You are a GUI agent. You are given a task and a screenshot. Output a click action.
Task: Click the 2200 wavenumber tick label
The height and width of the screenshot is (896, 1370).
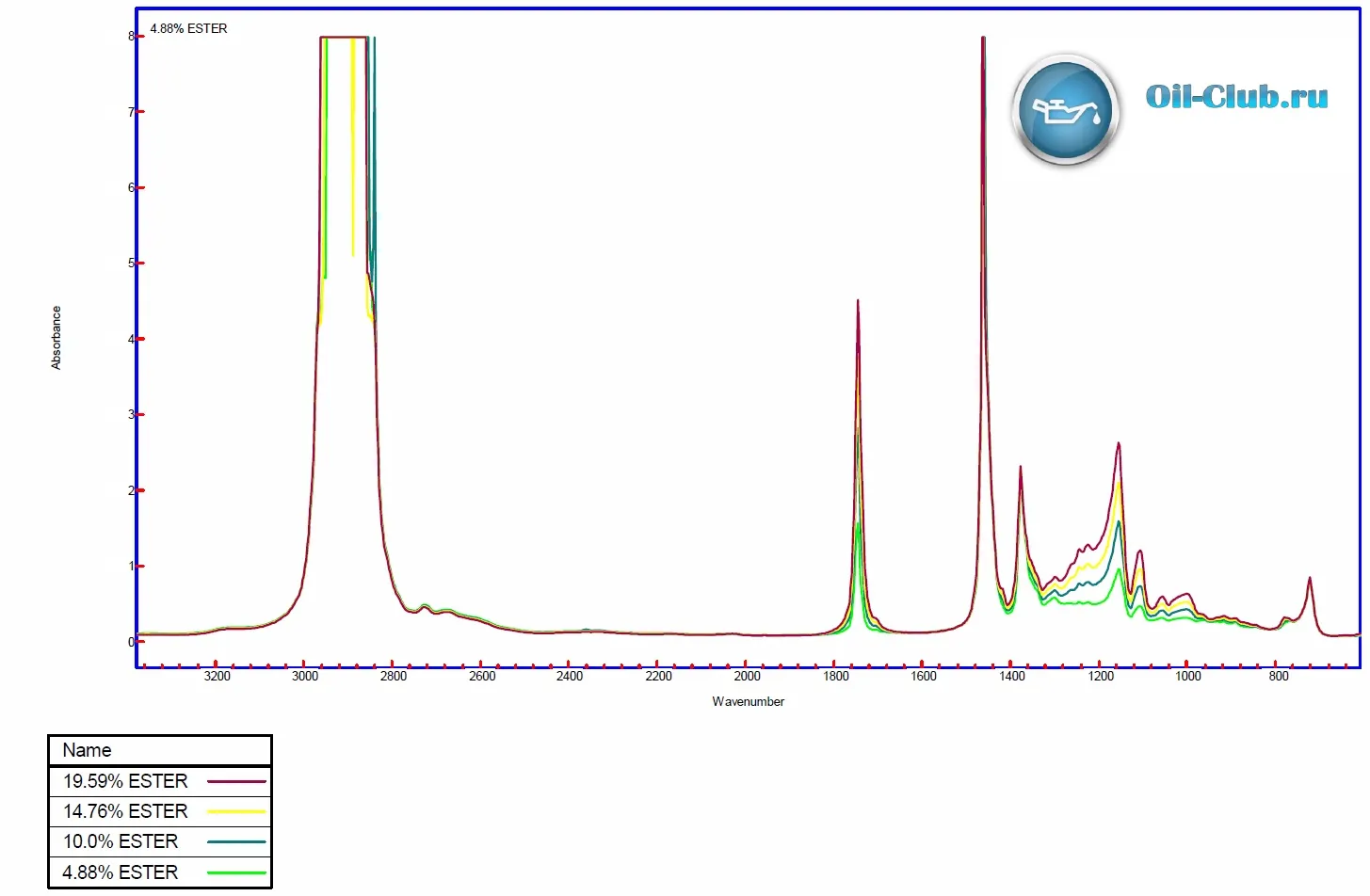(x=659, y=676)
